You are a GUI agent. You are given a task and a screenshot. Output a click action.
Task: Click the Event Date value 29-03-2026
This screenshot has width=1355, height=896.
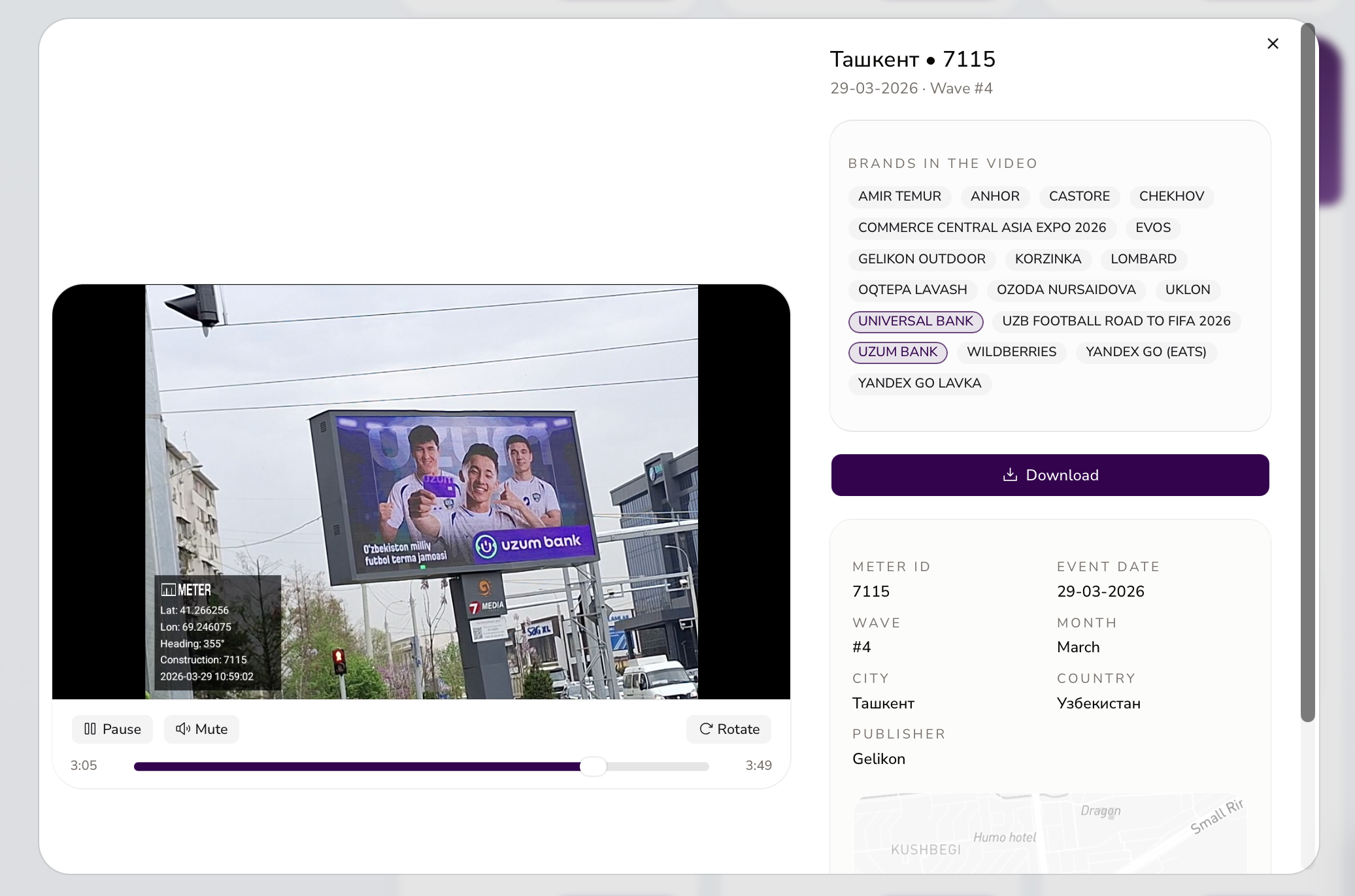(1100, 591)
